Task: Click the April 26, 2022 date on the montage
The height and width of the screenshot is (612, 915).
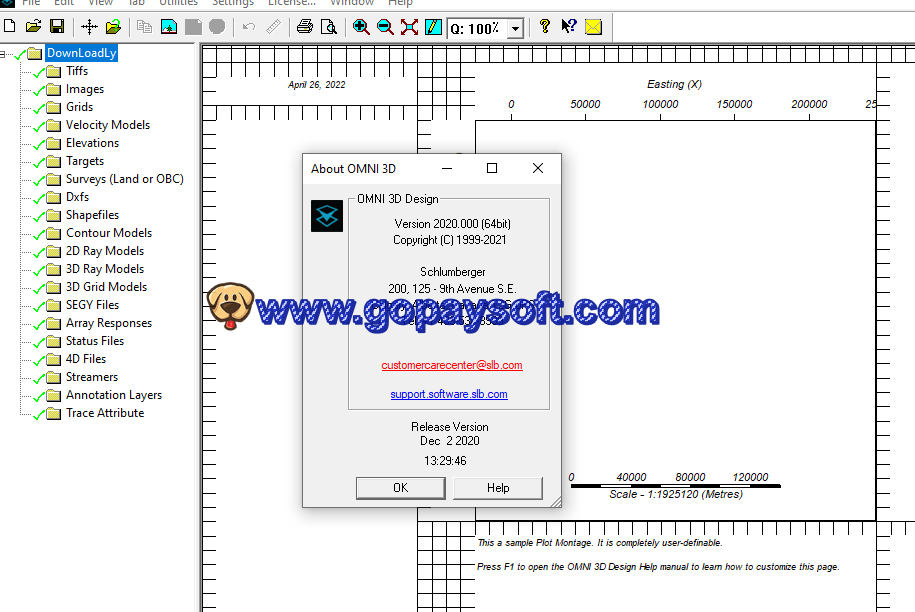Action: (x=316, y=85)
